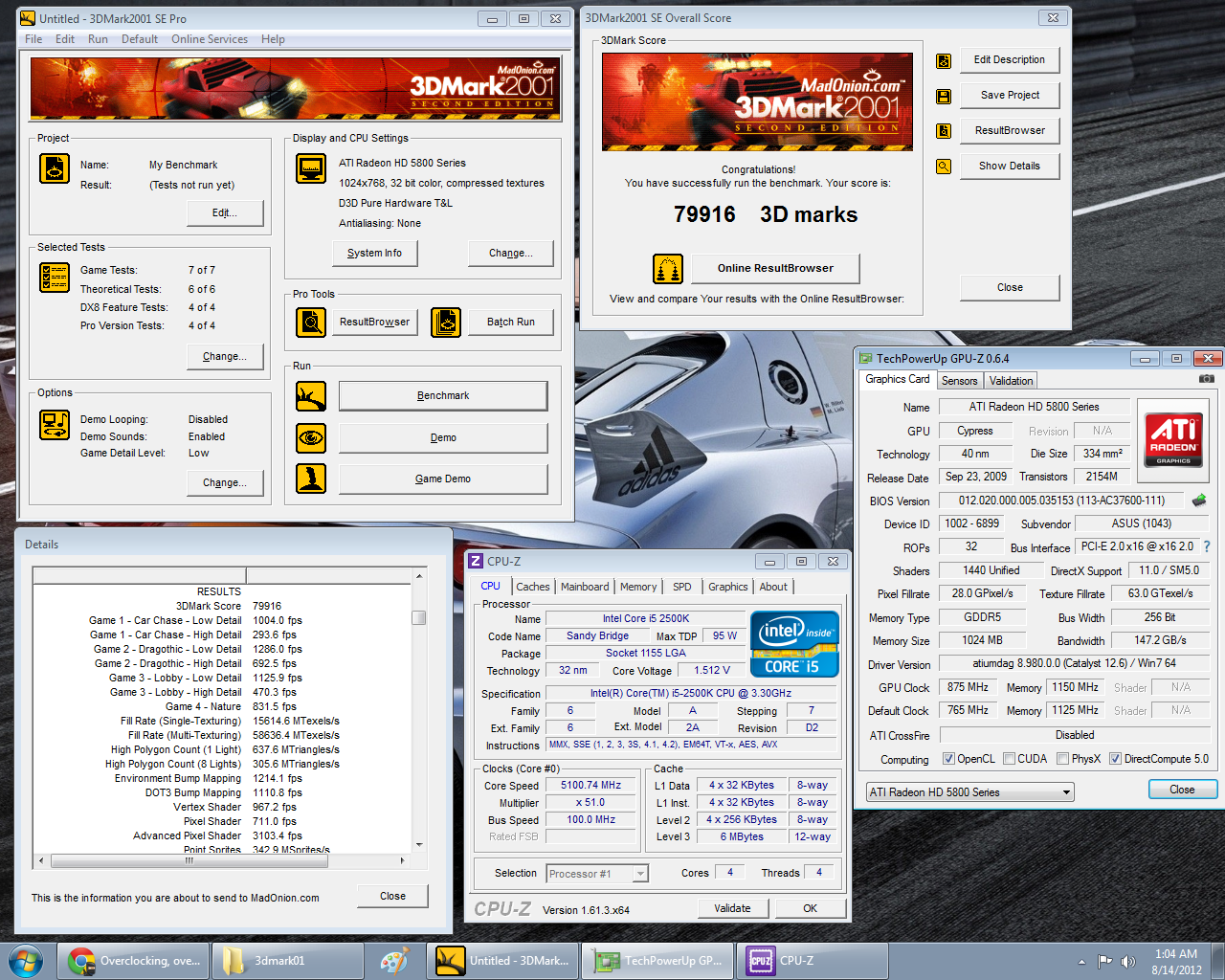The height and width of the screenshot is (980, 1225).
Task: Click the Project icon in 3DMark window
Action: [x=55, y=168]
